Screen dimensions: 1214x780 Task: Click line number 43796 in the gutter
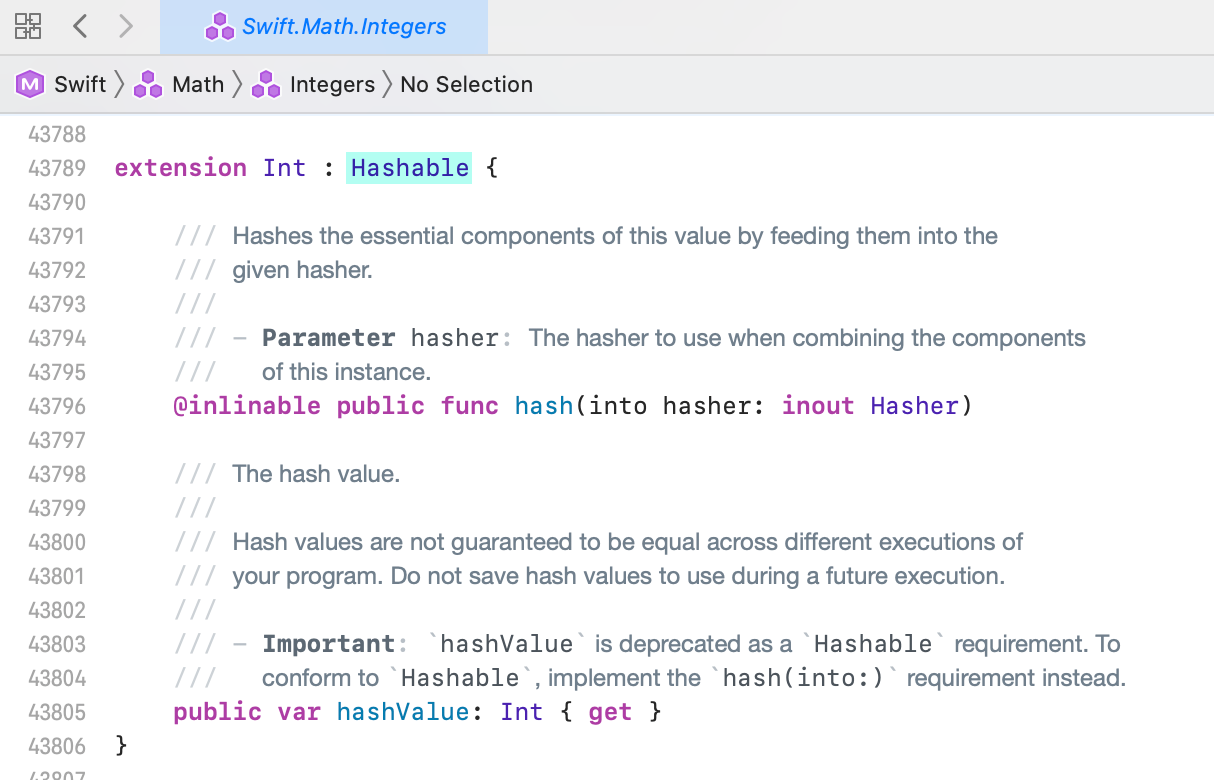[57, 406]
